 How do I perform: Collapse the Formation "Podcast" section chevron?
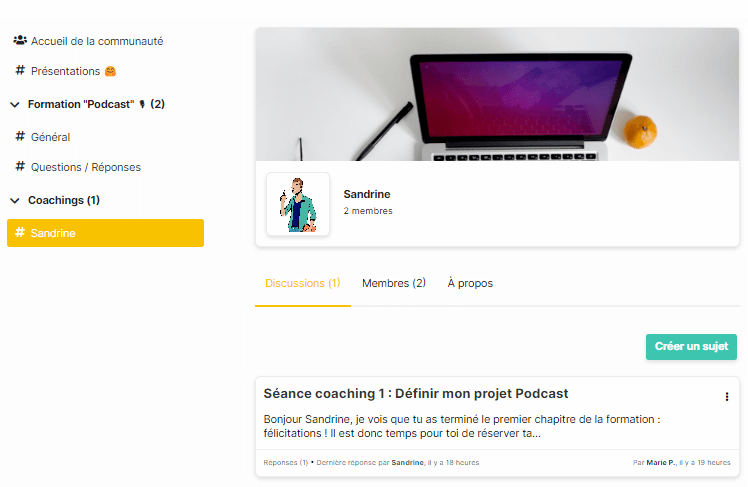[x=15, y=104]
